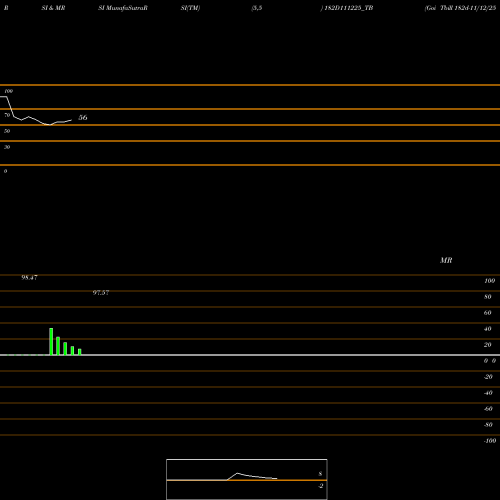Click the MR scale label 80
Screen dimensions: 500x500
[x=488, y=297]
